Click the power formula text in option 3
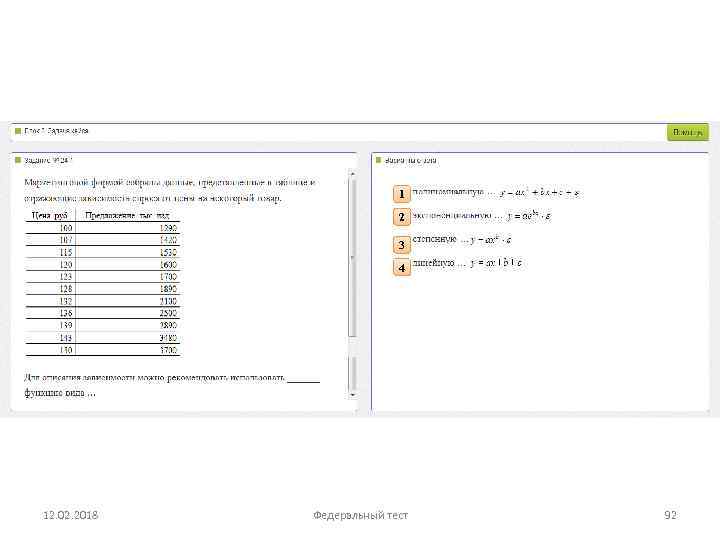Screen dimensions: 720x540 [490, 240]
